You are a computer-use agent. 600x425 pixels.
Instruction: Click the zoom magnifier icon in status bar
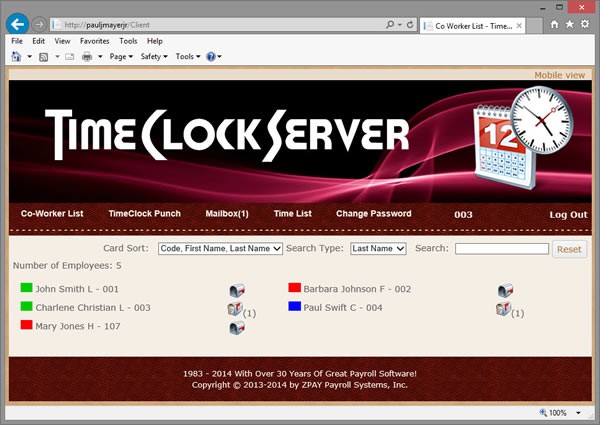[543, 412]
